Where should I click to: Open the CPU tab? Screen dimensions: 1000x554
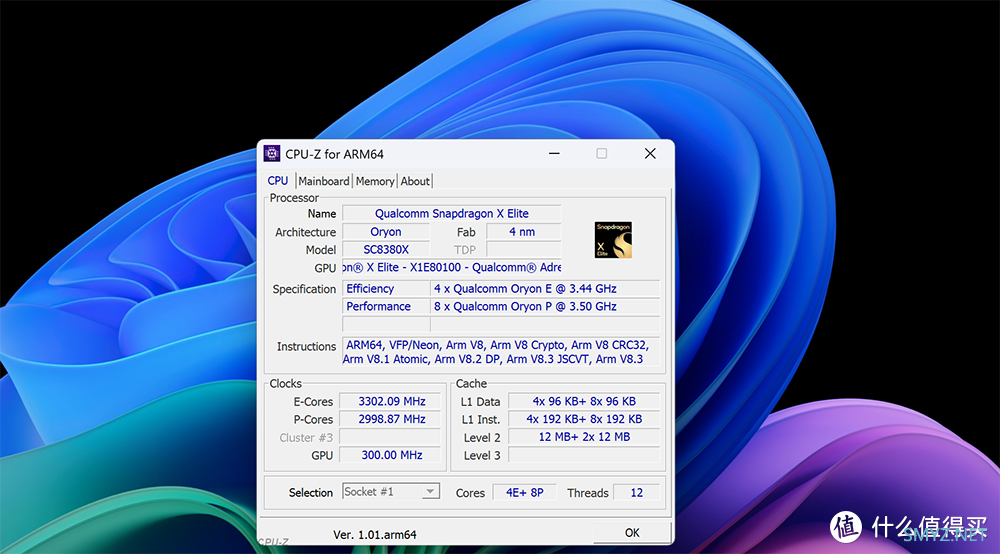(277, 181)
